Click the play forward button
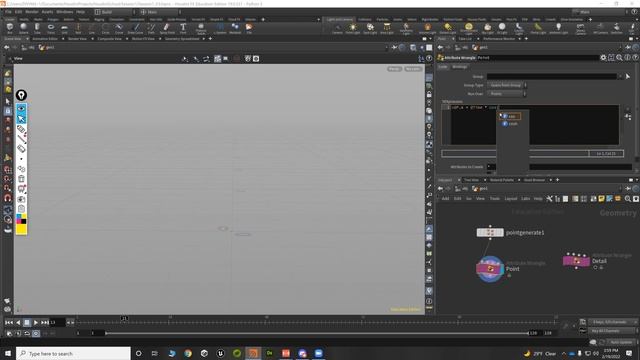640x360 pixels. click(x=36, y=322)
